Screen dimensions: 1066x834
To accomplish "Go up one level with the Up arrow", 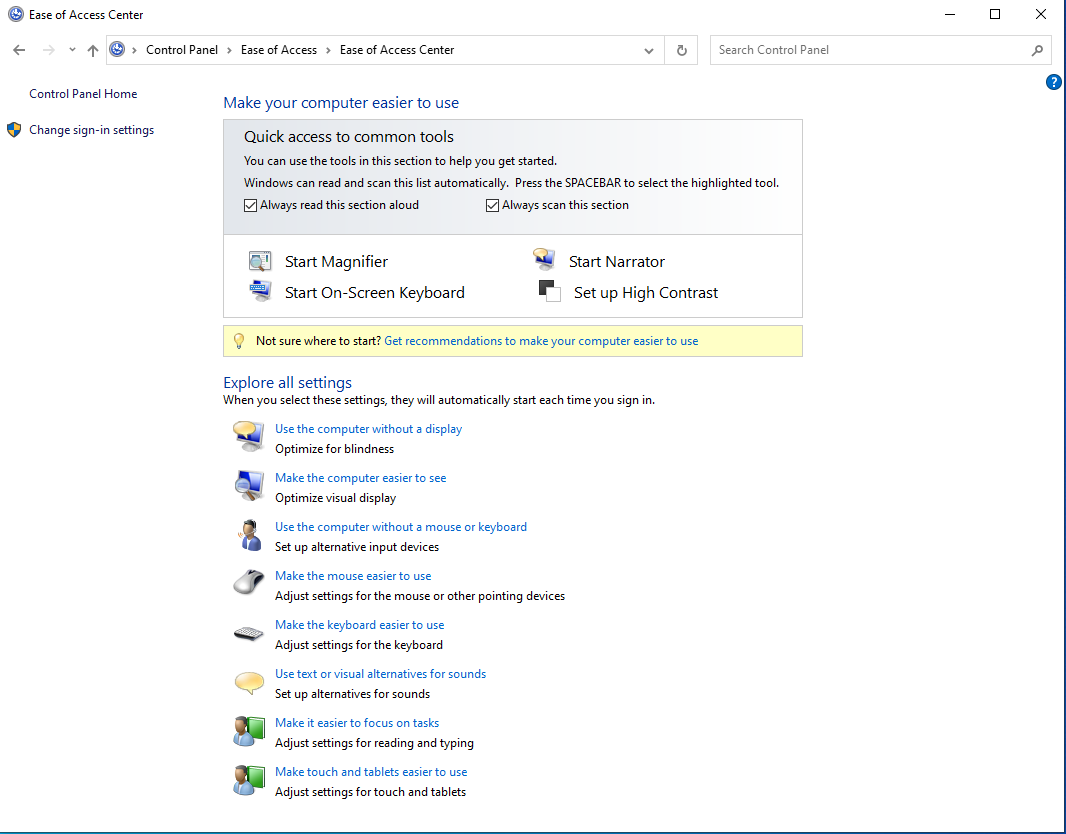I will [93, 50].
